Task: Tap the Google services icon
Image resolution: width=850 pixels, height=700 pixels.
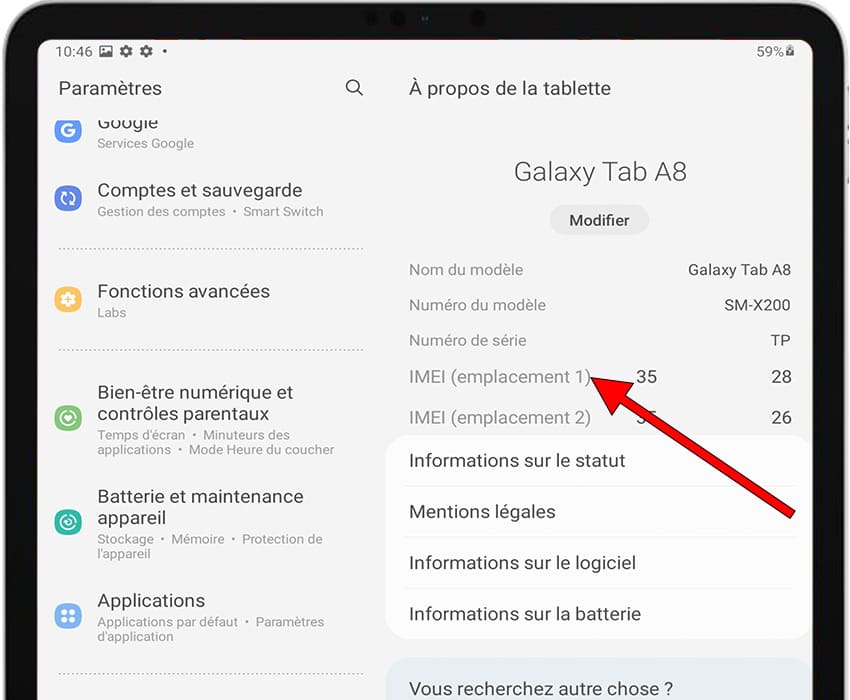Action: (x=68, y=130)
